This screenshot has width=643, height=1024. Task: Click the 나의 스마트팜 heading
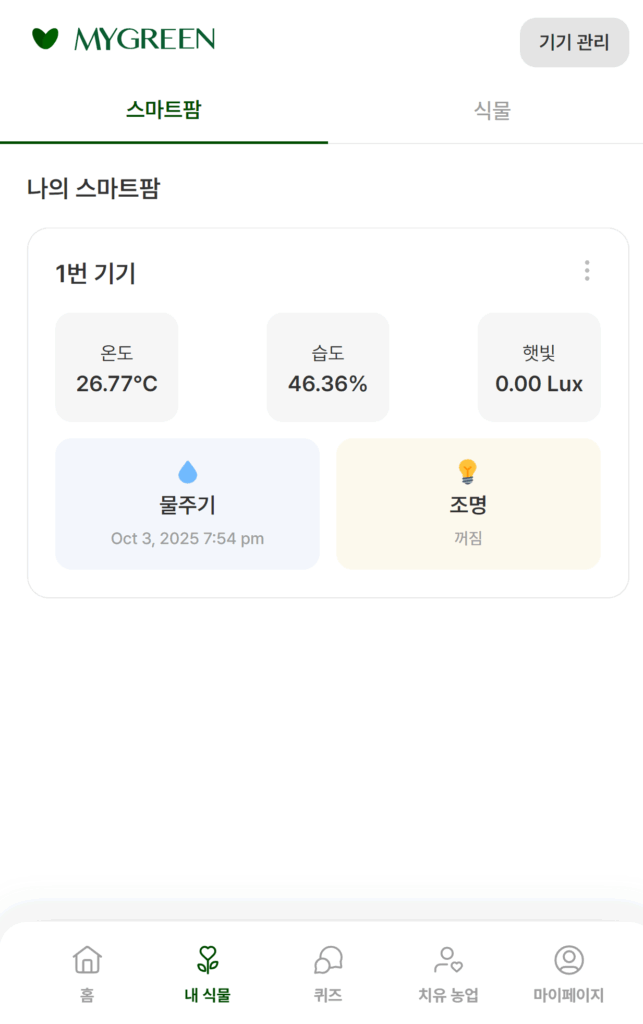click(93, 188)
